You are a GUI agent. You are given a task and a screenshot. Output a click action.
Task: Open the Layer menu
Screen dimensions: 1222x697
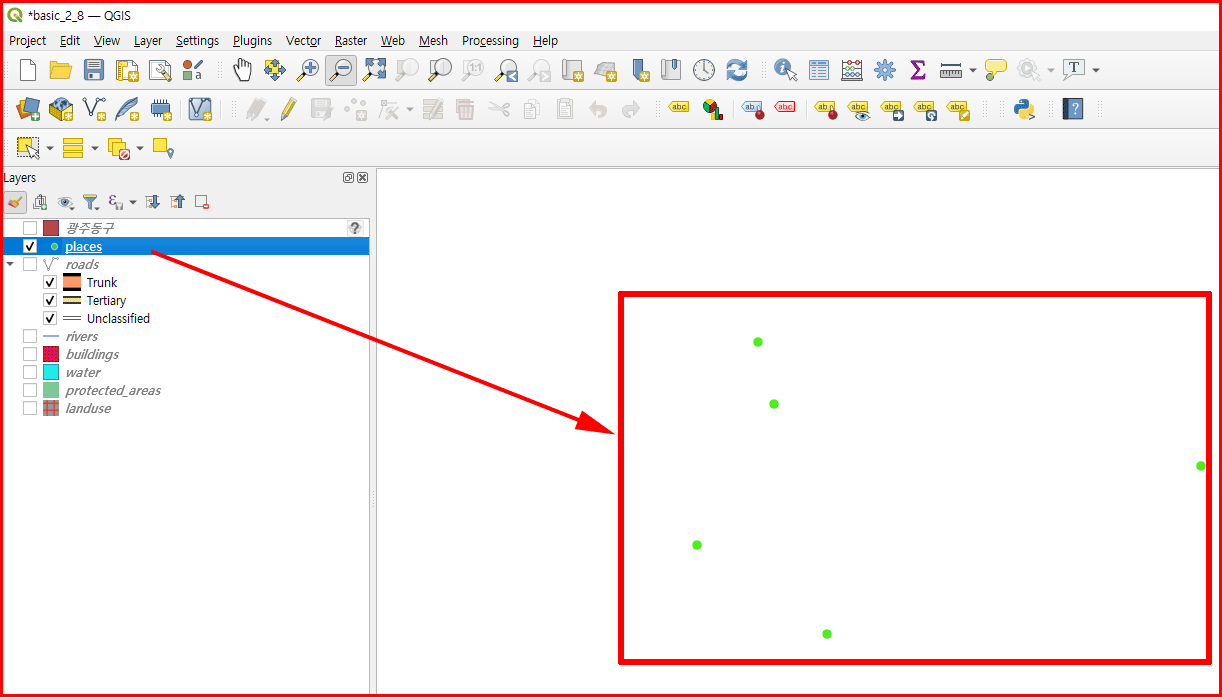click(148, 41)
